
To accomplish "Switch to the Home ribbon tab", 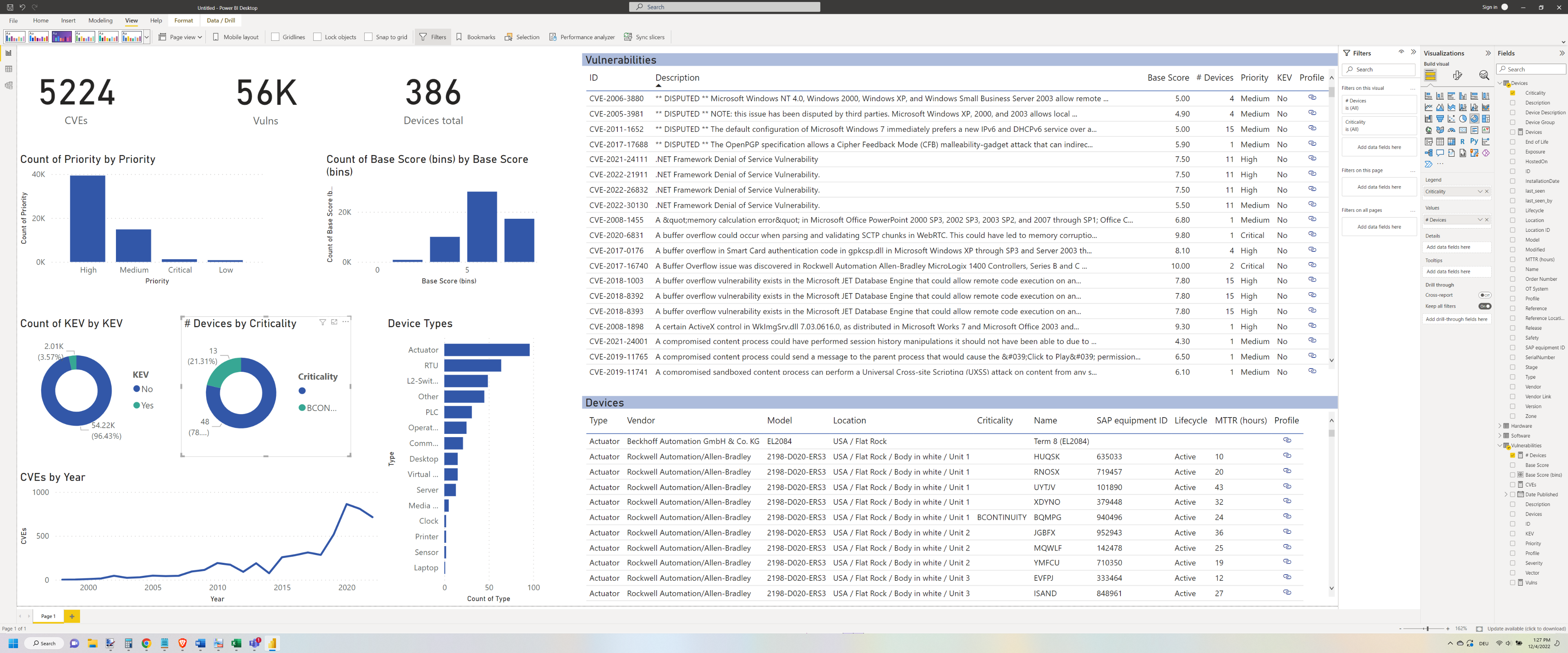I will (41, 21).
